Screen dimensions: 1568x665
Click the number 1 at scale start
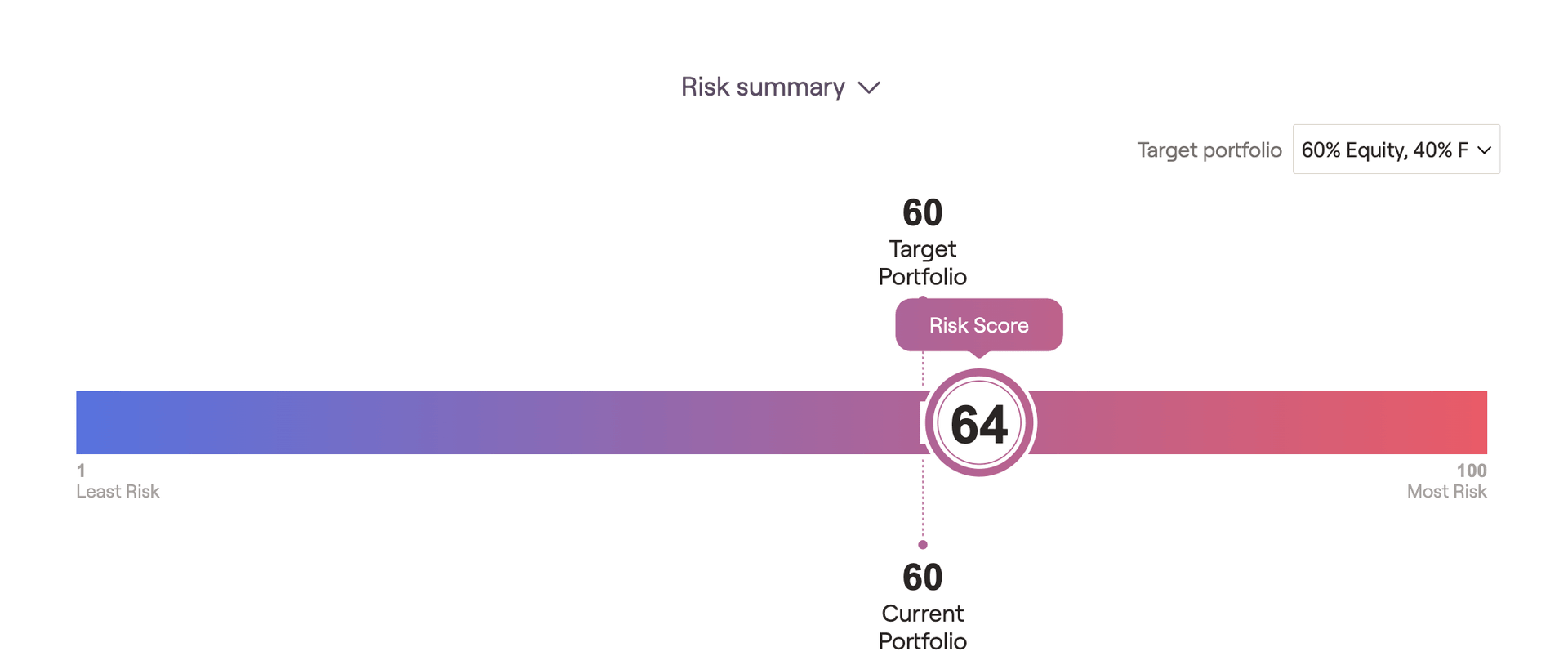(81, 471)
